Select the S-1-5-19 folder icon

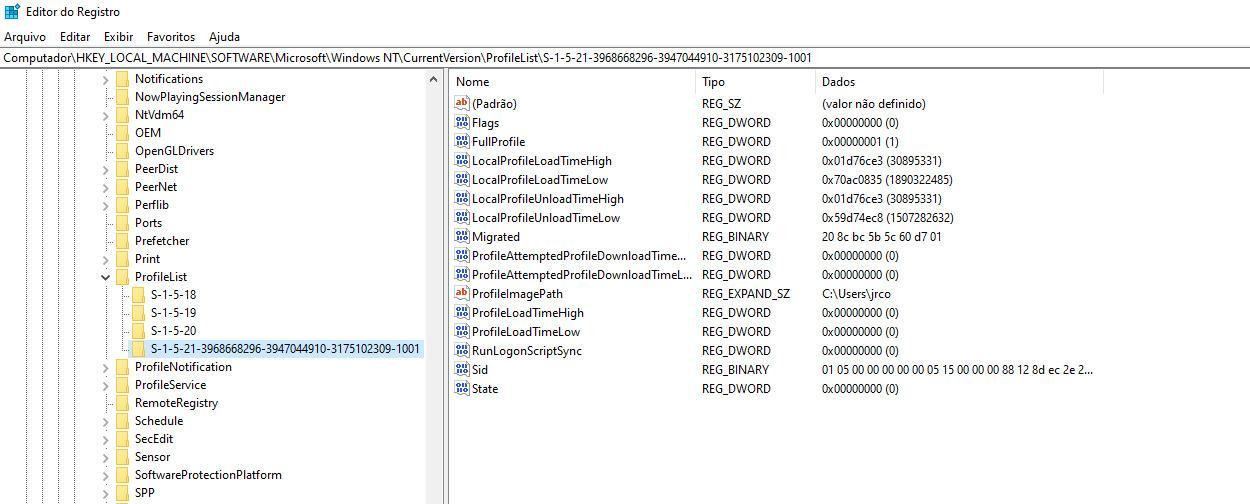click(x=138, y=313)
